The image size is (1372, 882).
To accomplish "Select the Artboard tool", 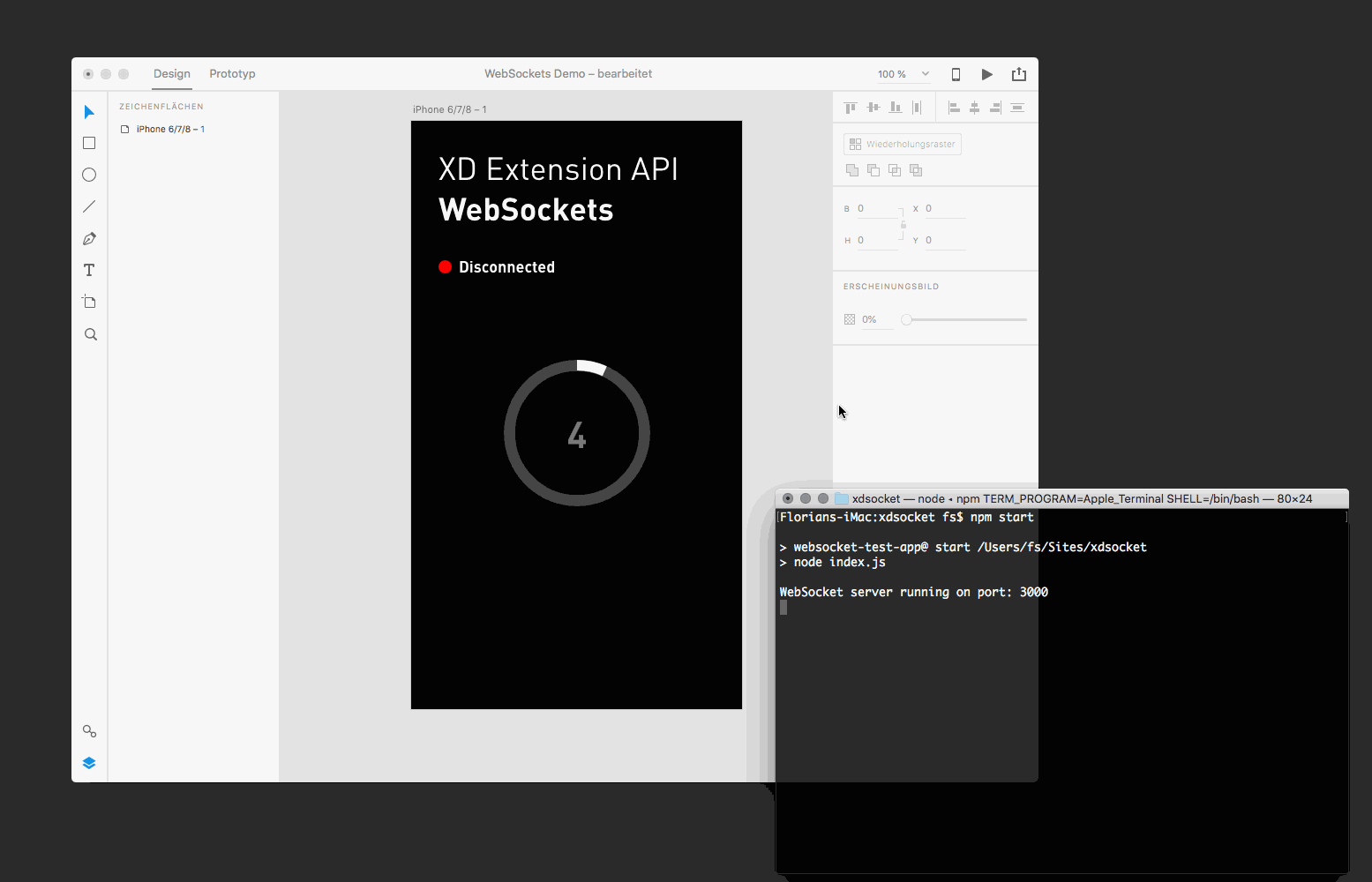I will (x=89, y=302).
